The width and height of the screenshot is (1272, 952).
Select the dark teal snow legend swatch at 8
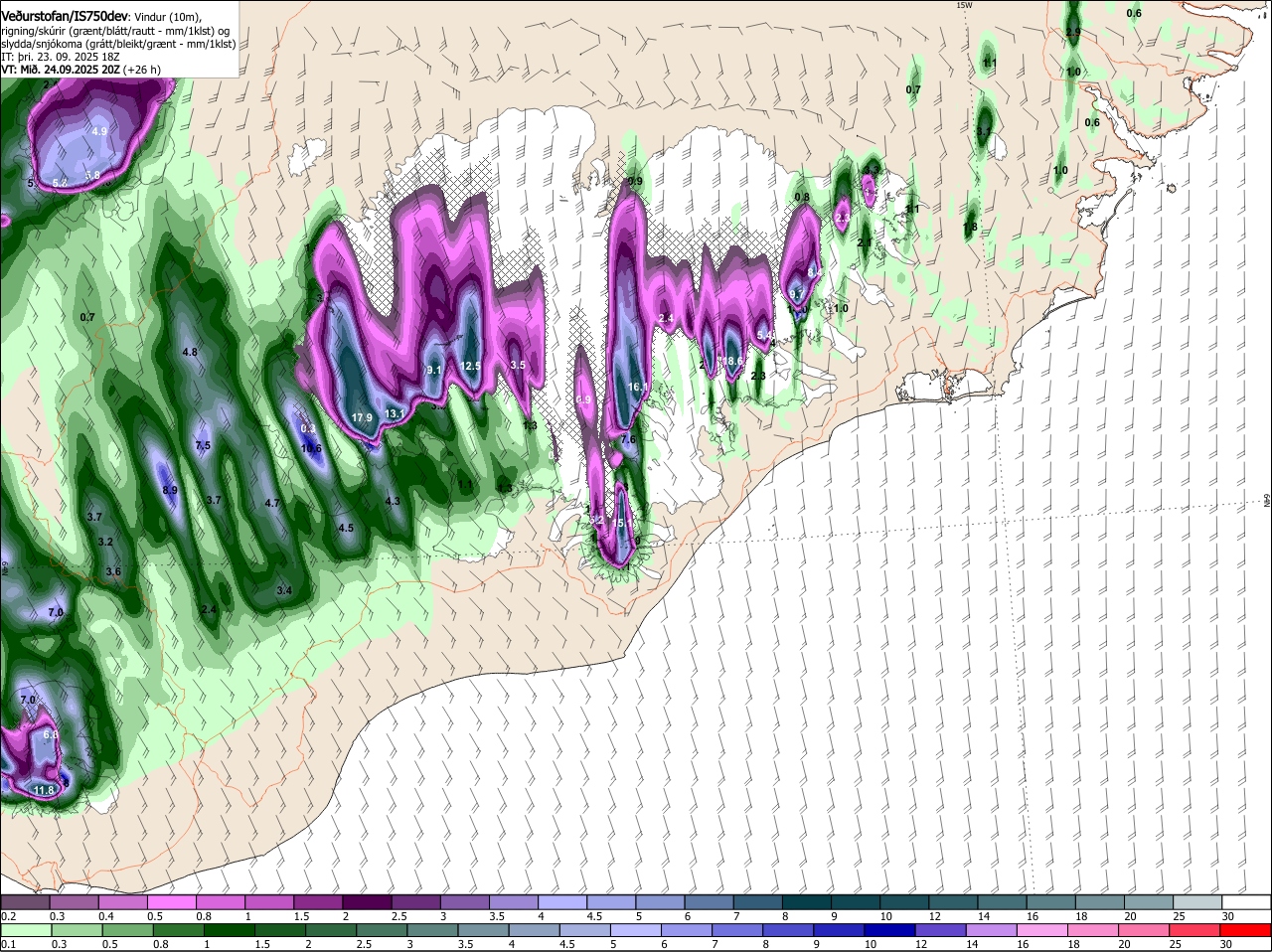[805, 902]
